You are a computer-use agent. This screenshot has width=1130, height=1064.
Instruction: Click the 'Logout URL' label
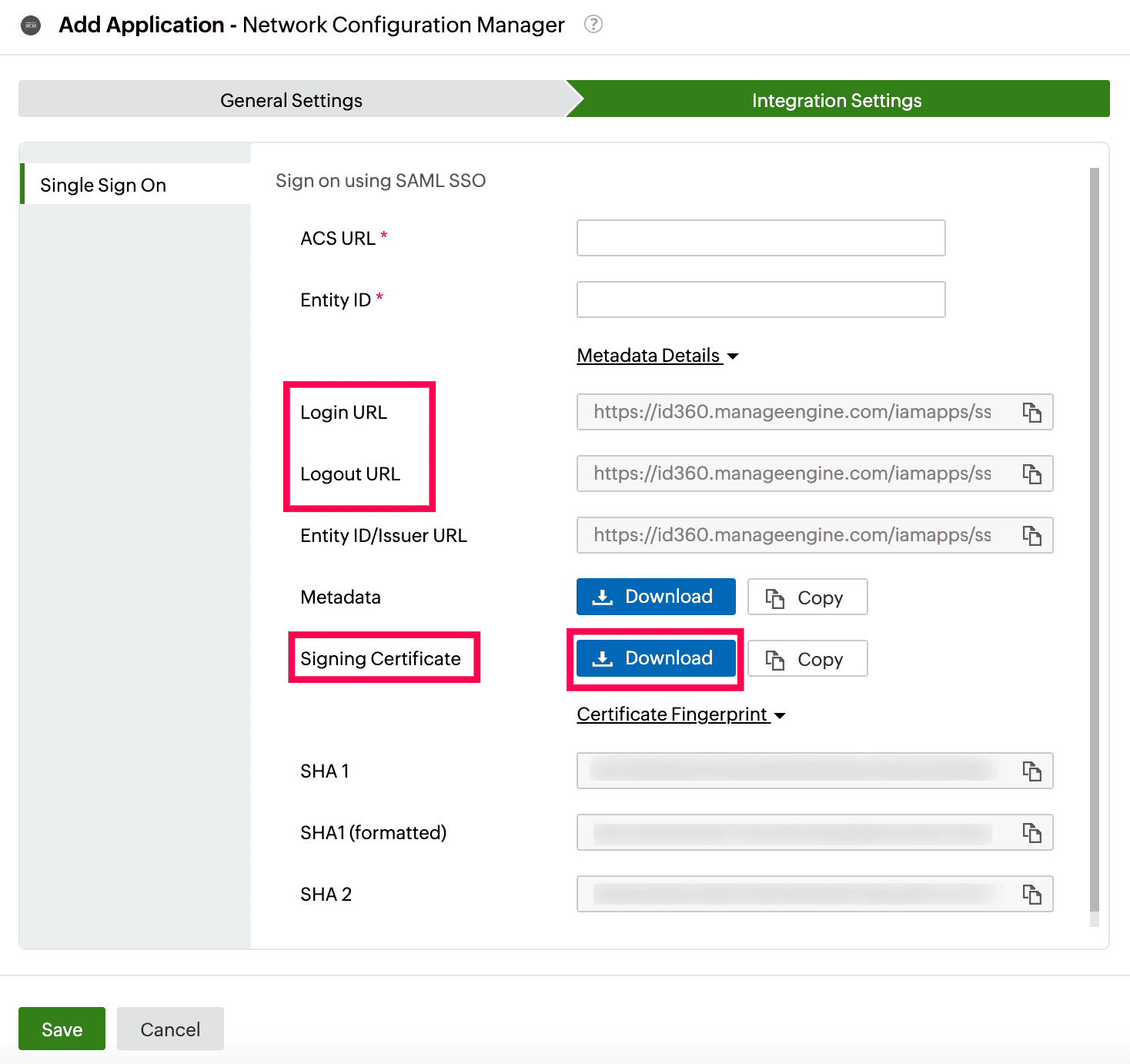click(350, 474)
